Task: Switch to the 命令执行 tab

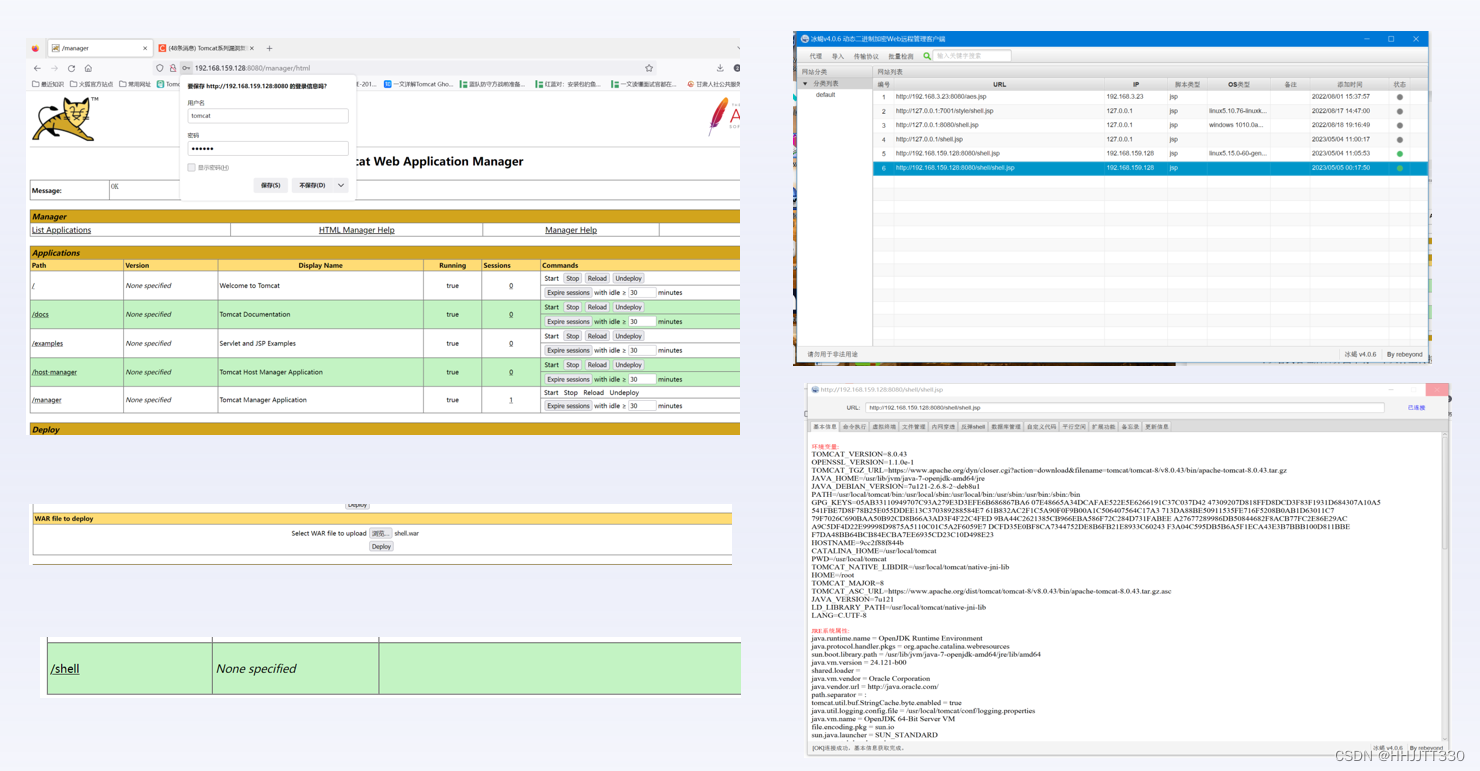Action: click(x=854, y=427)
